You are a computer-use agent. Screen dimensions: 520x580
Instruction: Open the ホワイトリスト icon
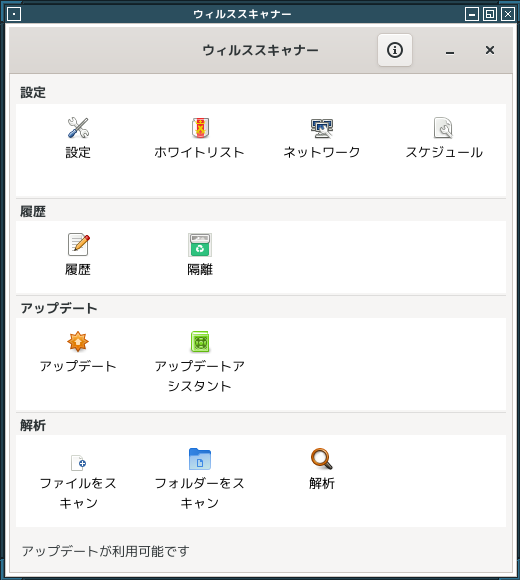coord(200,128)
